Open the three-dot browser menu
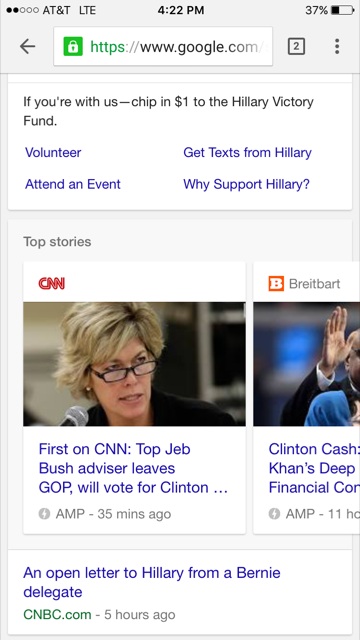The image size is (360, 640). [337, 47]
